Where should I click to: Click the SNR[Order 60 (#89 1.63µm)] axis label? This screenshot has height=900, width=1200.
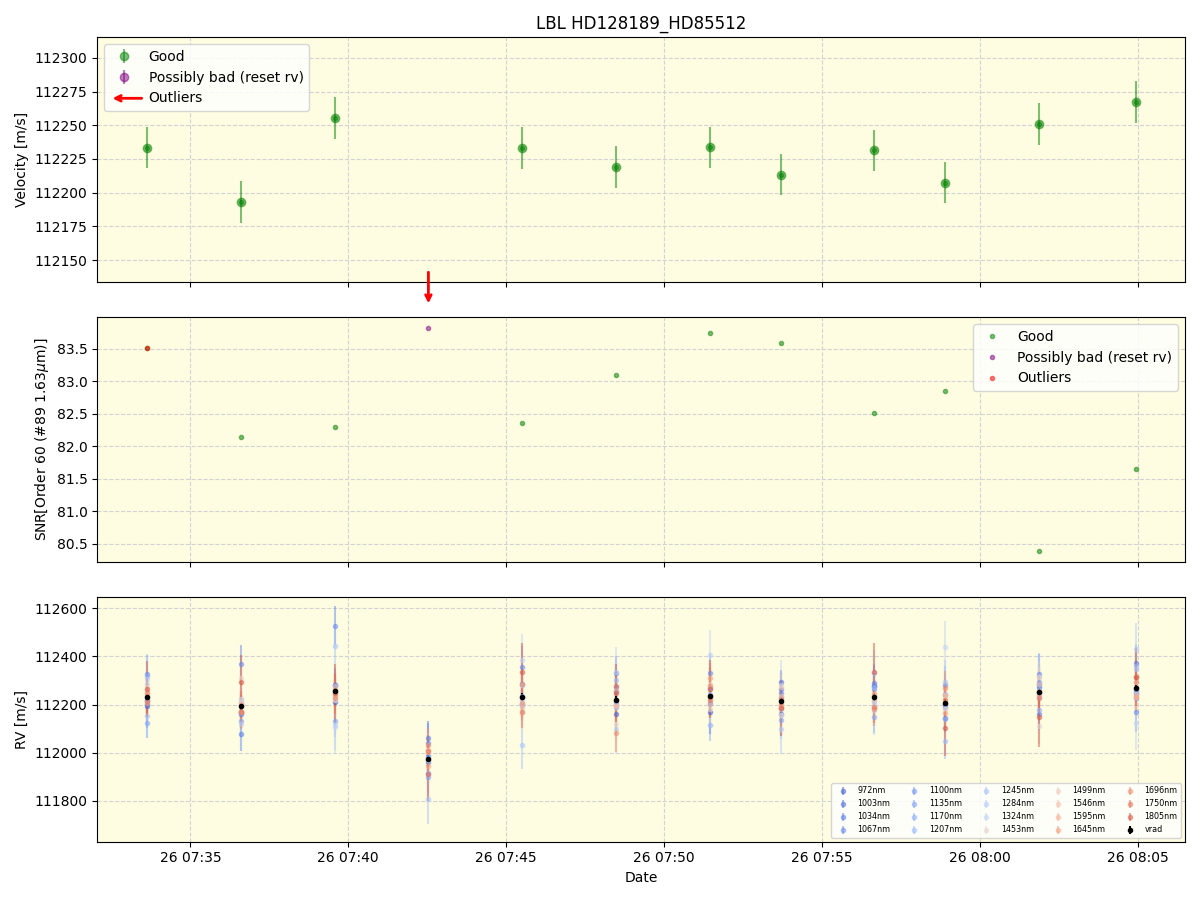pos(41,439)
